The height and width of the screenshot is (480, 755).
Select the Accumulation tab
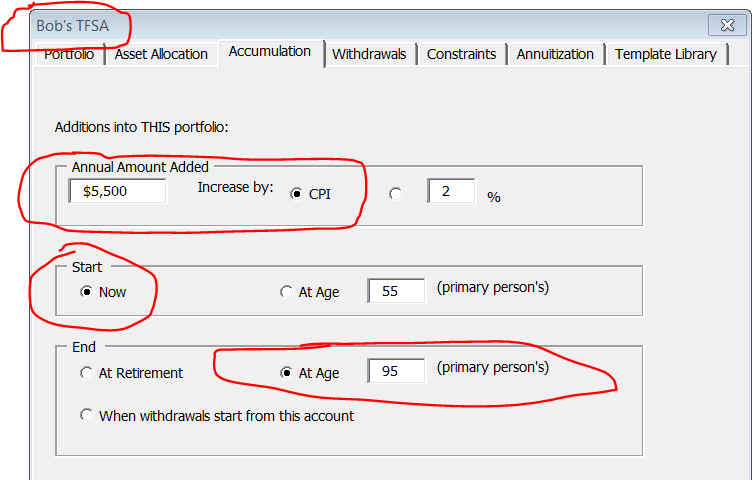point(270,52)
